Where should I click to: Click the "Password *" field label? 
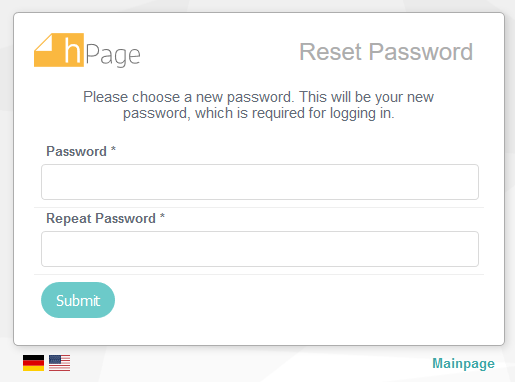tap(81, 151)
